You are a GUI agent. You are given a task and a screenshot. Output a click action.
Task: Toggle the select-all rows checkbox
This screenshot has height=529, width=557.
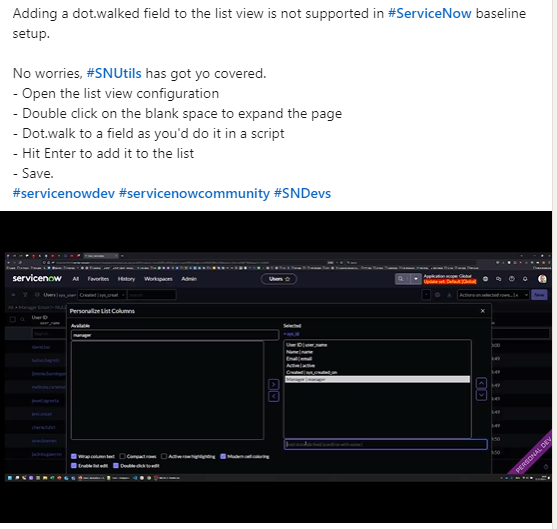click(13, 319)
